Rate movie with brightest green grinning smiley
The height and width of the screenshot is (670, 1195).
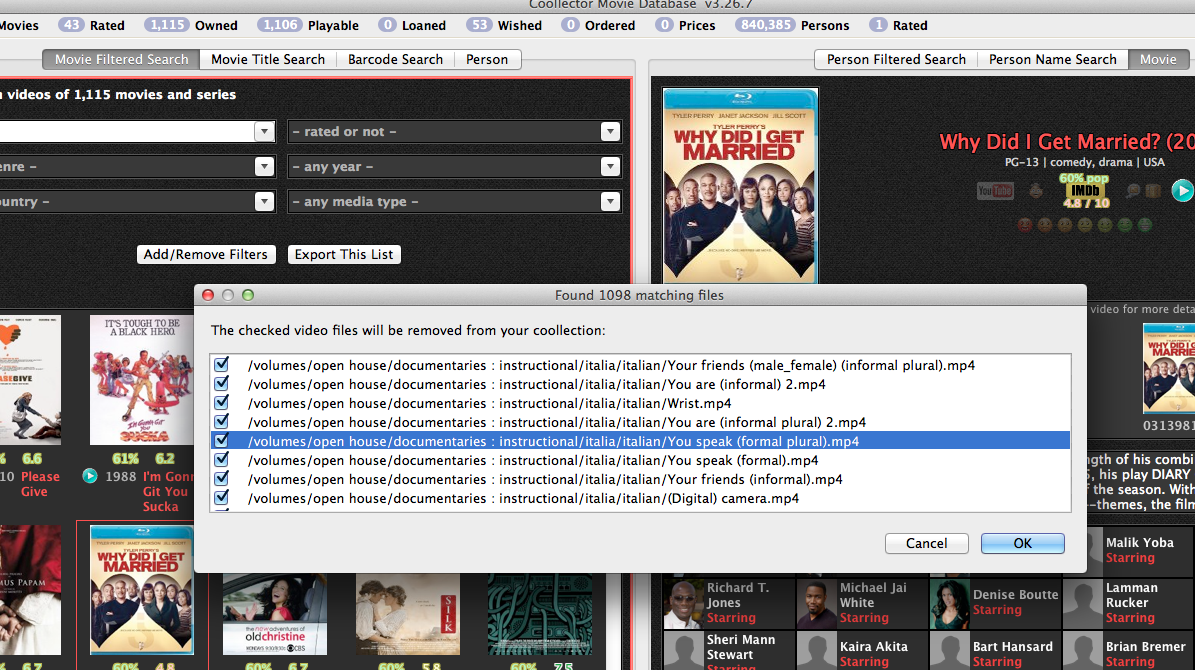(x=1144, y=225)
